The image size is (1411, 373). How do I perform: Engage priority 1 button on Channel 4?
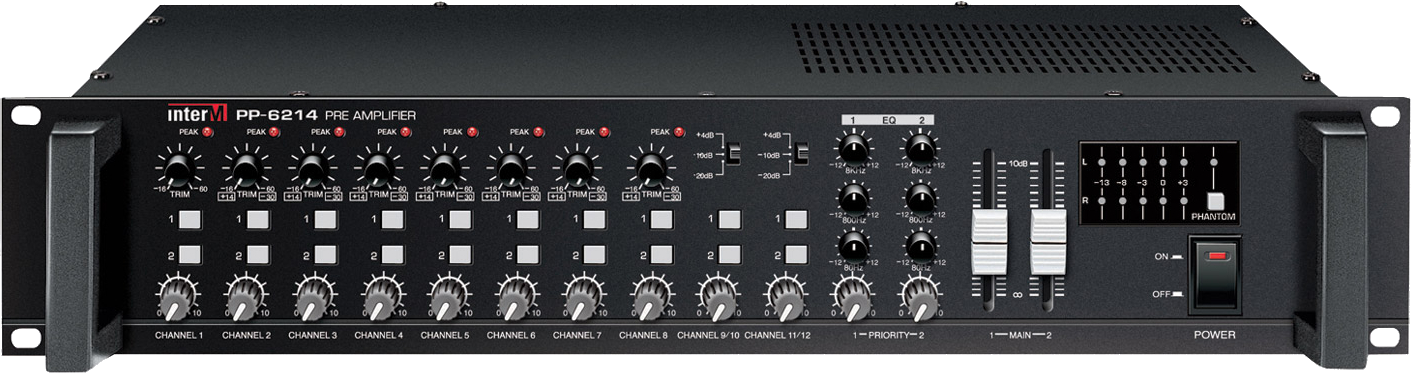click(x=392, y=219)
